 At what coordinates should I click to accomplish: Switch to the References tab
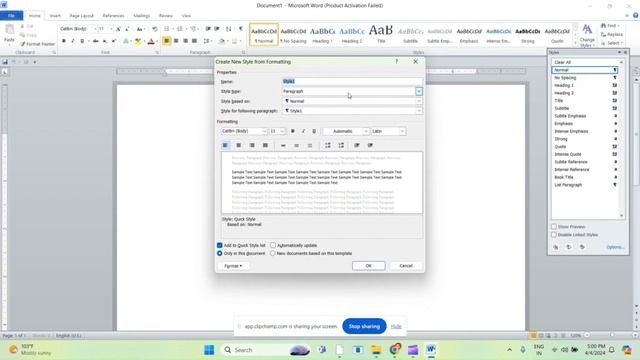pos(113,16)
